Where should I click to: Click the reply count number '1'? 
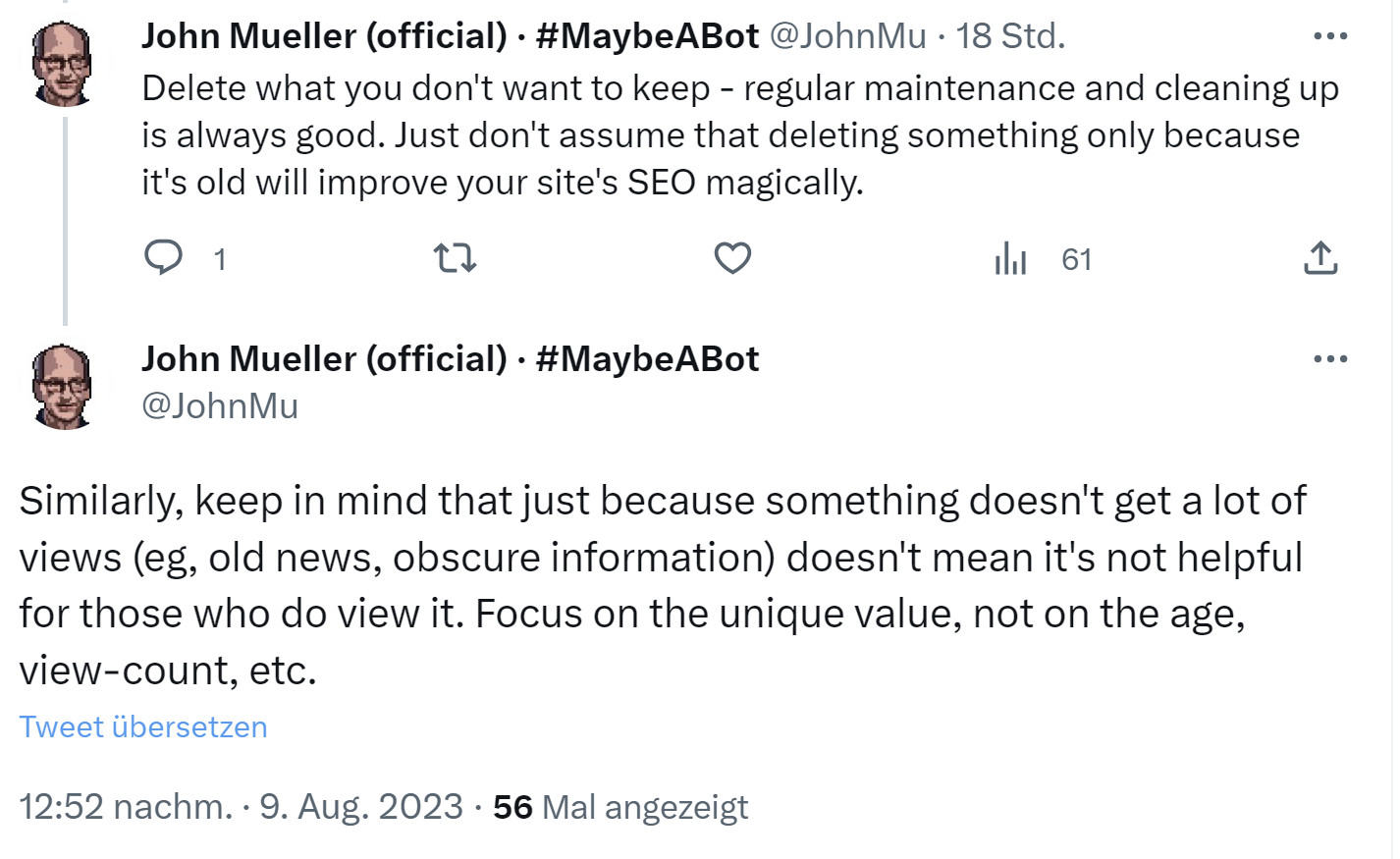coord(220,259)
